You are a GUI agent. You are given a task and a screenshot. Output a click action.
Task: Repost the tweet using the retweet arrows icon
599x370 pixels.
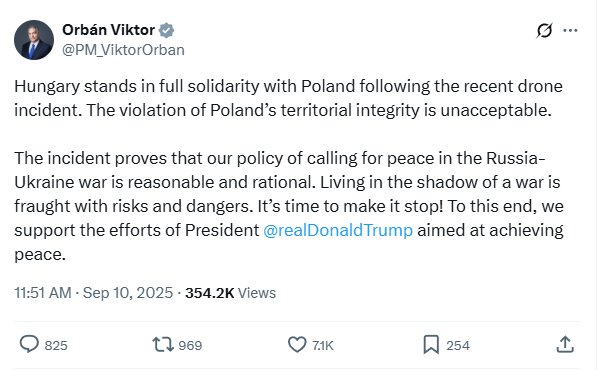163,344
